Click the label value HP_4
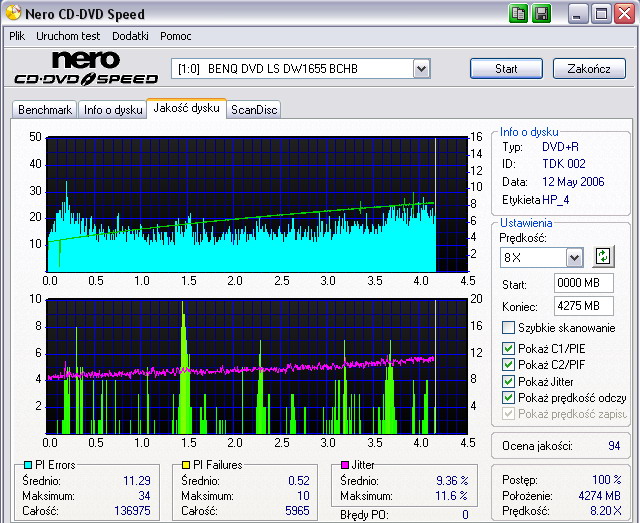The width and height of the screenshot is (640, 523). coord(556,200)
